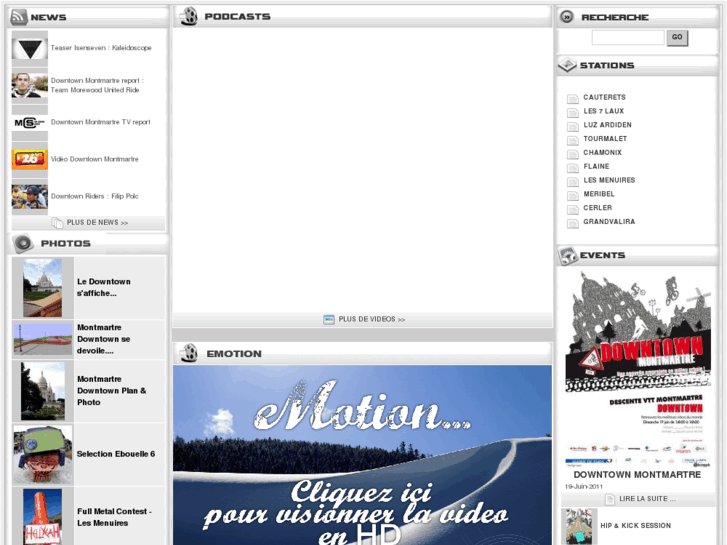Click Montmartre Downtown Plan & Photo thumbnail

[x=43, y=391]
